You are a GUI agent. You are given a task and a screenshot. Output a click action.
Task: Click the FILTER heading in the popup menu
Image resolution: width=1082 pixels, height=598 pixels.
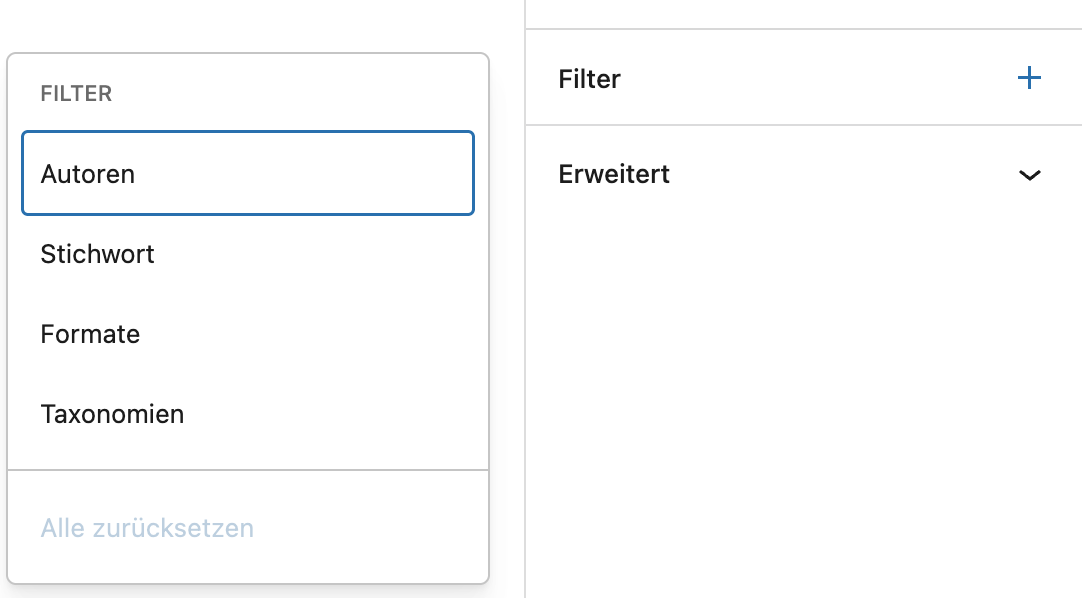(76, 94)
